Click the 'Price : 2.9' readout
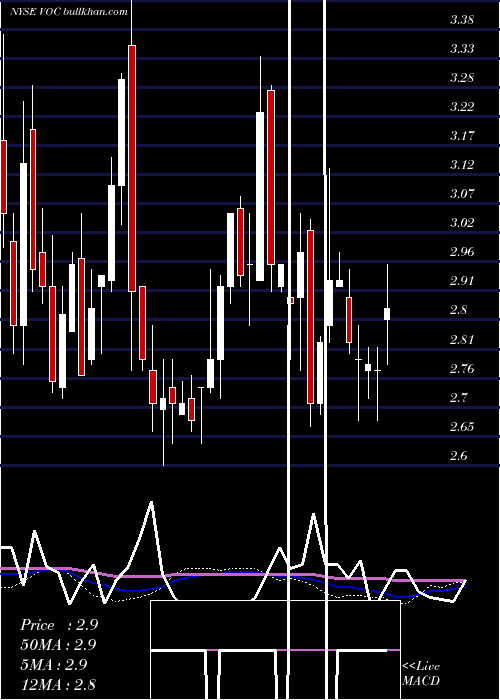The height and width of the screenshot is (700, 500). point(59,625)
